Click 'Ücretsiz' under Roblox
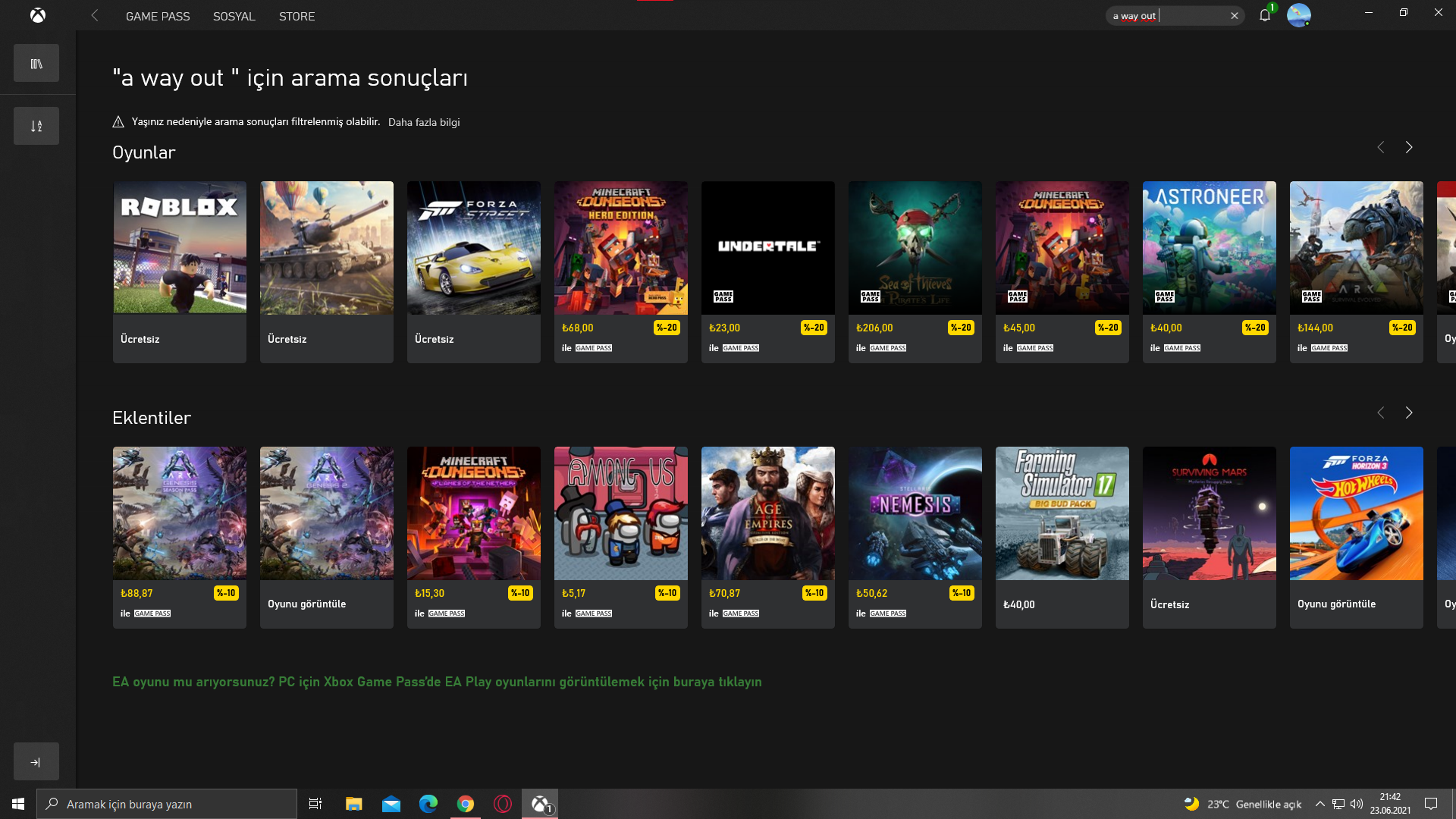The width and height of the screenshot is (1456, 819). (x=140, y=339)
